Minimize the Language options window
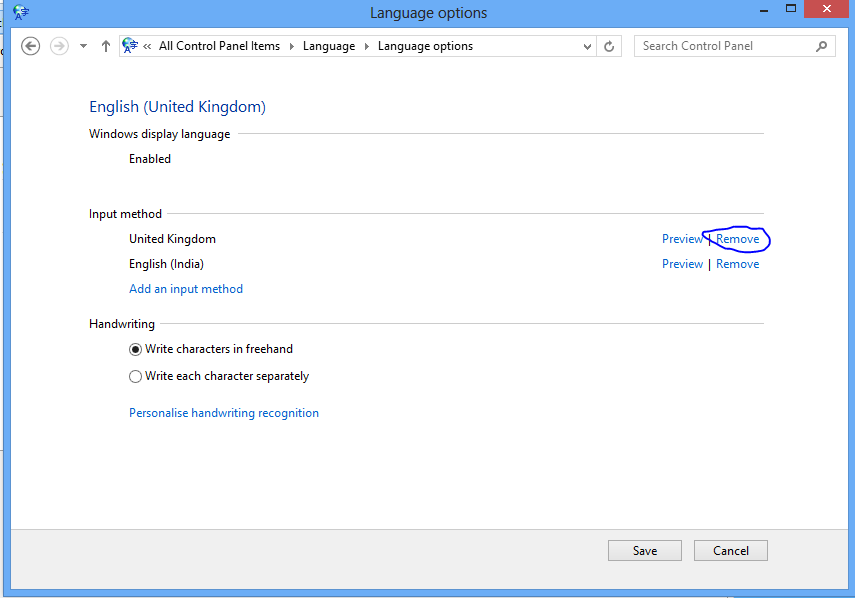Image resolution: width=855 pixels, height=598 pixels. (x=764, y=9)
